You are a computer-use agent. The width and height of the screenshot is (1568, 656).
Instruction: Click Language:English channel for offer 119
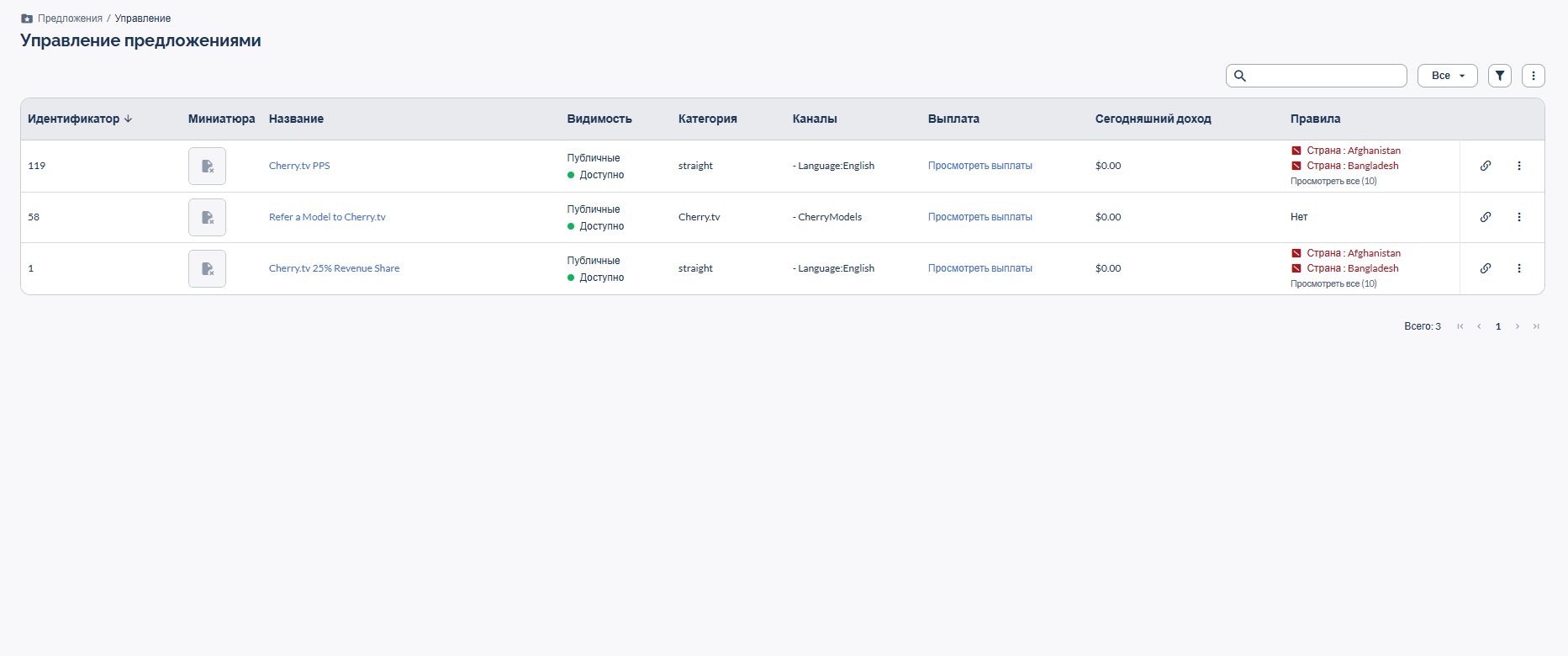(834, 166)
